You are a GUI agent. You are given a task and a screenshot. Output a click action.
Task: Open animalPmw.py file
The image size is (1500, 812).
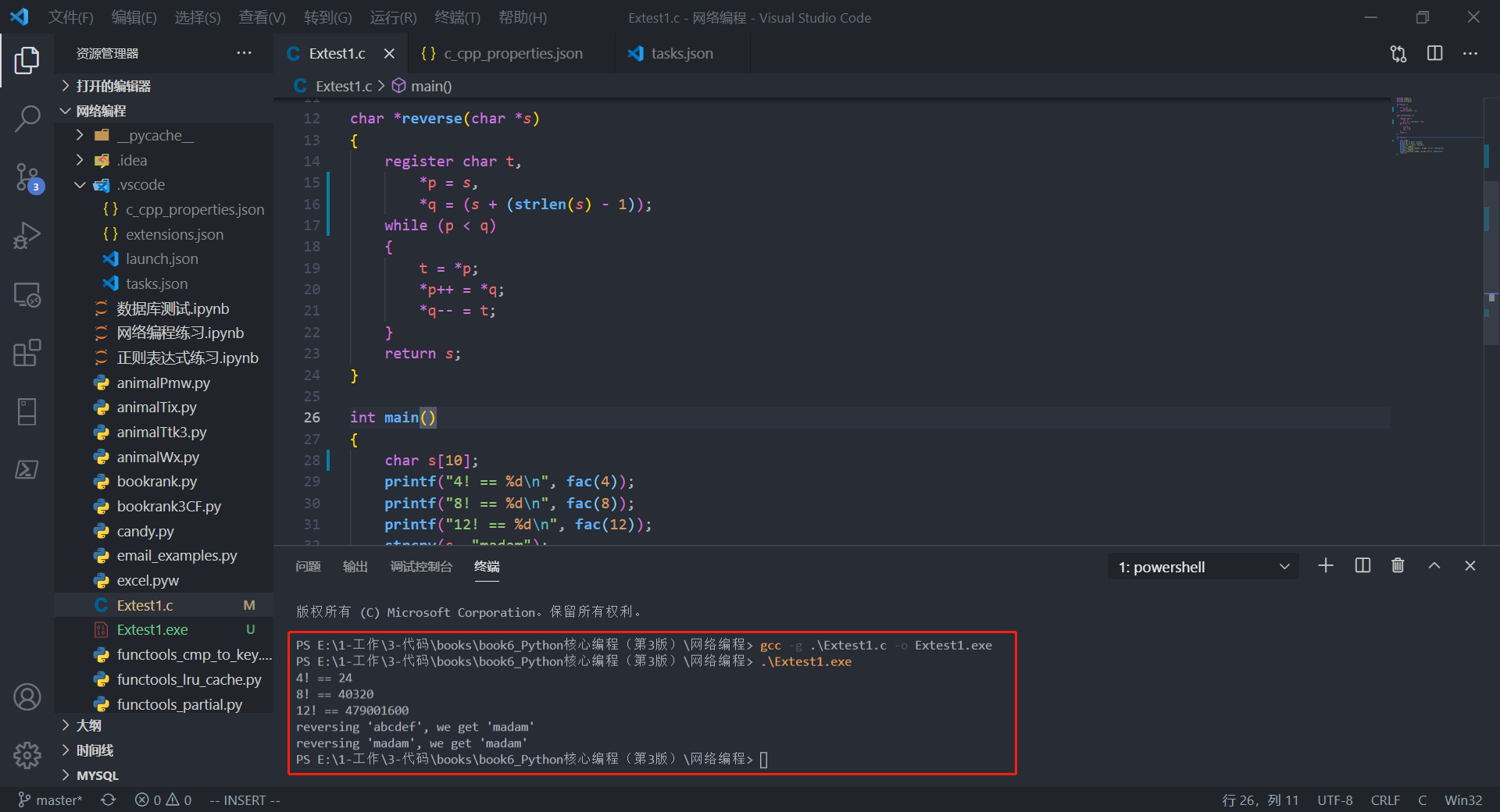pos(163,383)
